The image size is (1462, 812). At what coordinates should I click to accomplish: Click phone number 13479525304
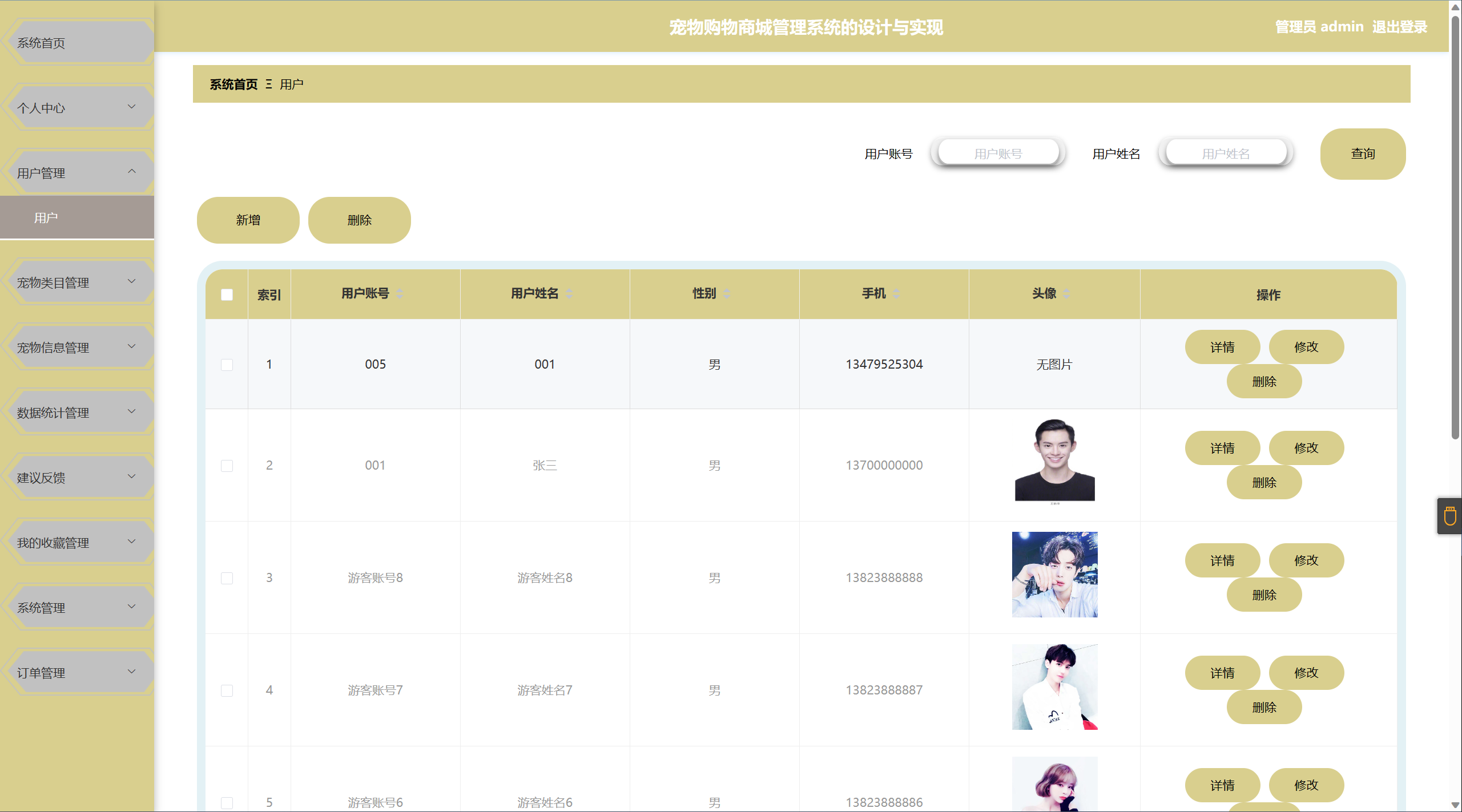click(884, 364)
